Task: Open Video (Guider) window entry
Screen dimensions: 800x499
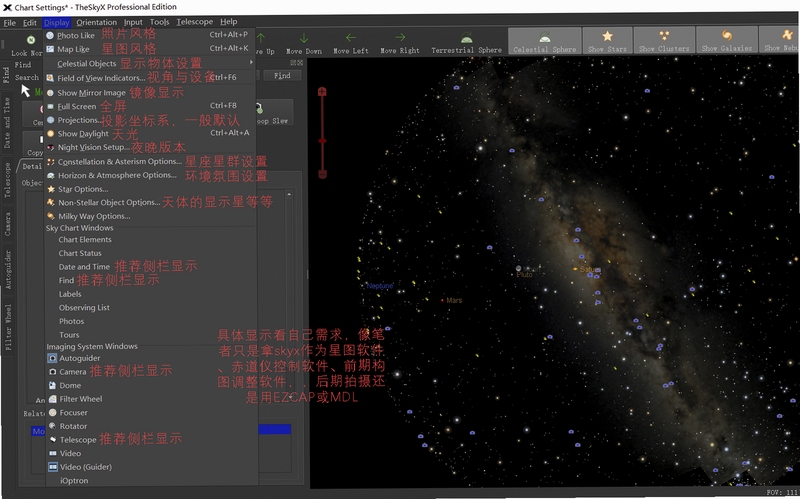Action: click(86, 467)
